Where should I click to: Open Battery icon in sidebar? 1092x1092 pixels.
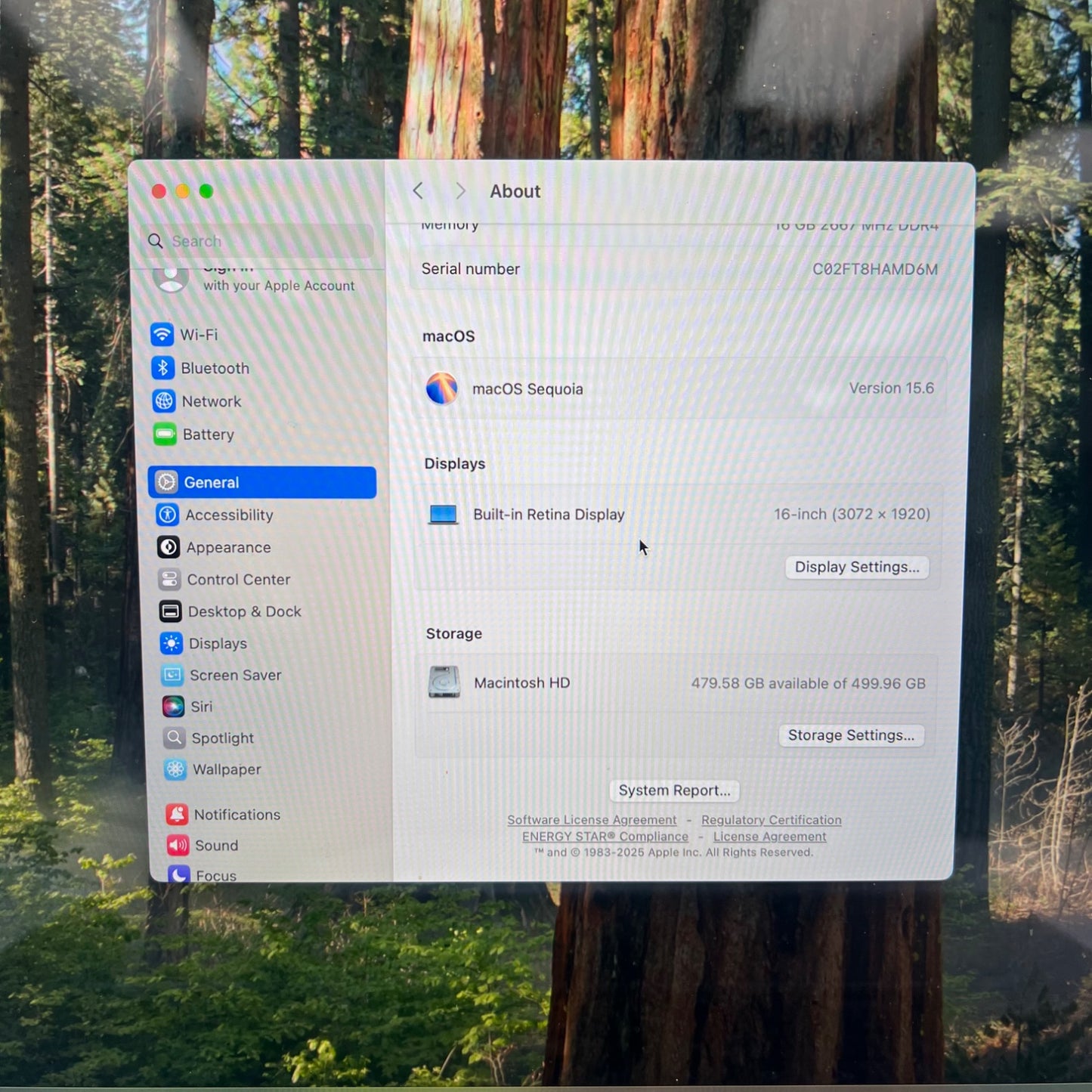165,435
